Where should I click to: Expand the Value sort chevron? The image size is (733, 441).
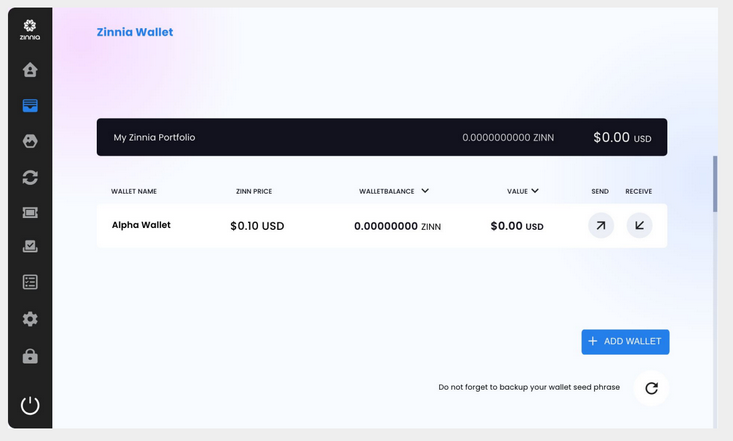click(x=535, y=191)
